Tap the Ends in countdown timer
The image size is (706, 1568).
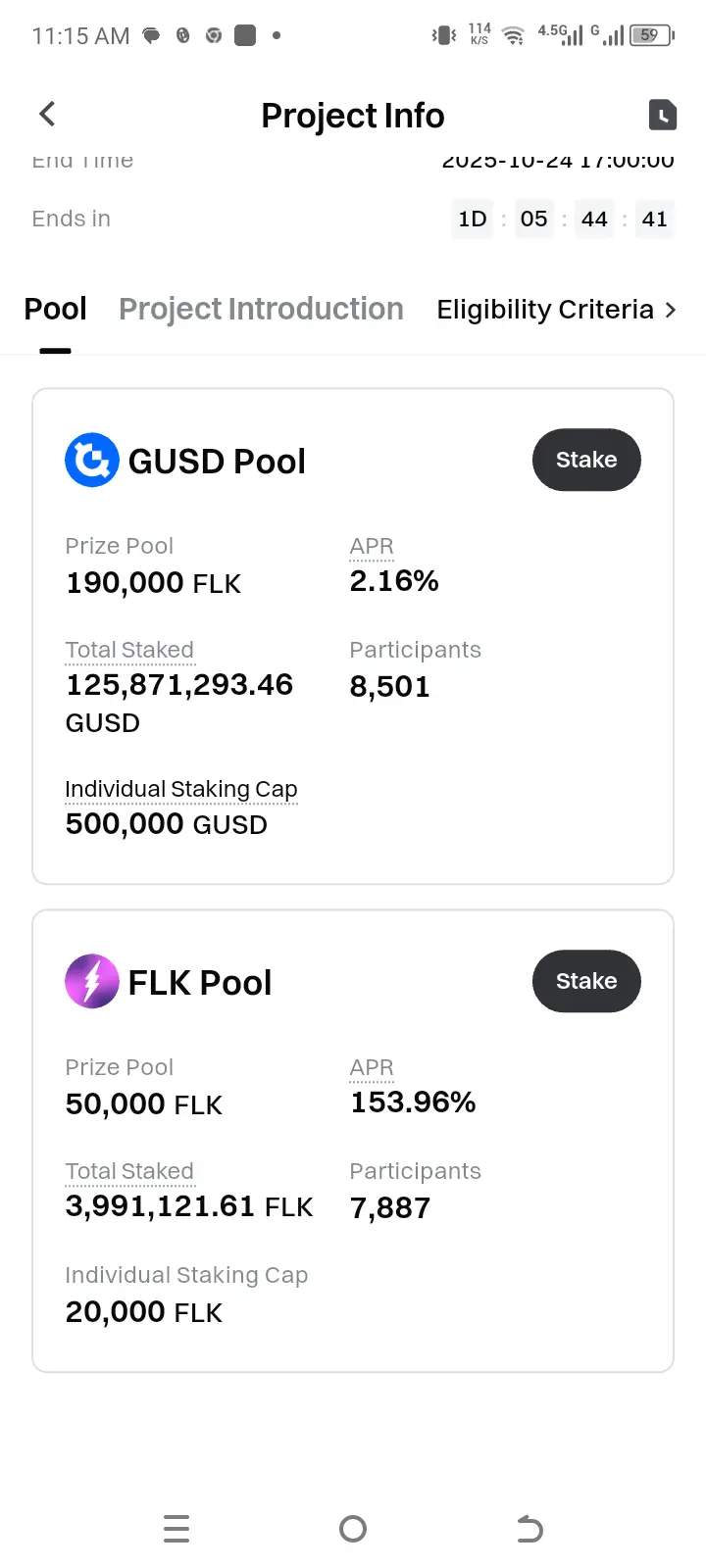click(x=562, y=219)
